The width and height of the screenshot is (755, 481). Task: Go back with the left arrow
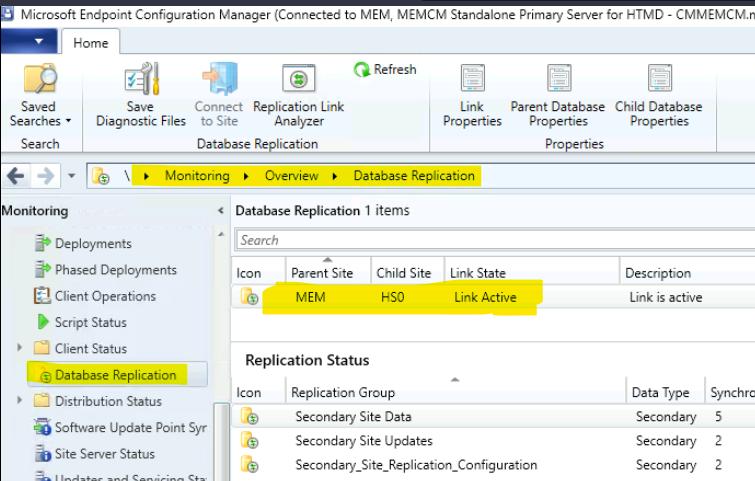tap(15, 176)
